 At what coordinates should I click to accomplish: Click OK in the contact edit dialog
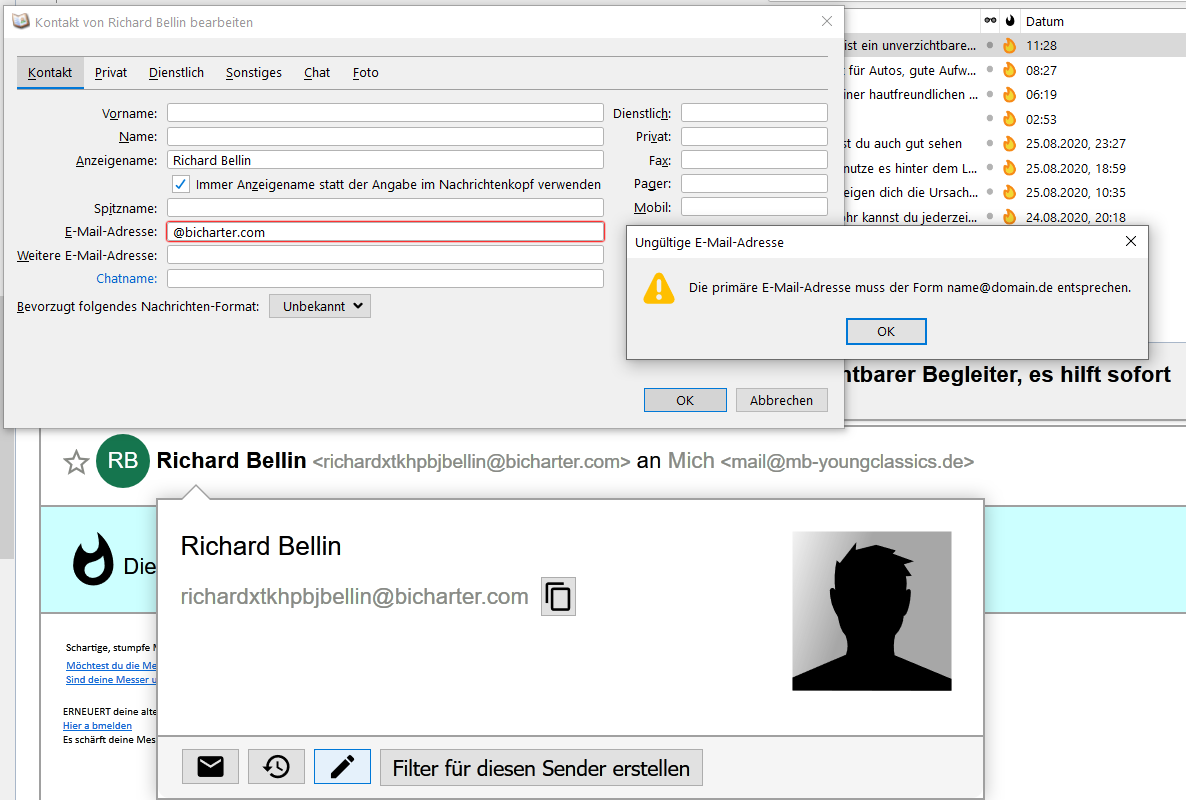pyautogui.click(x=685, y=400)
